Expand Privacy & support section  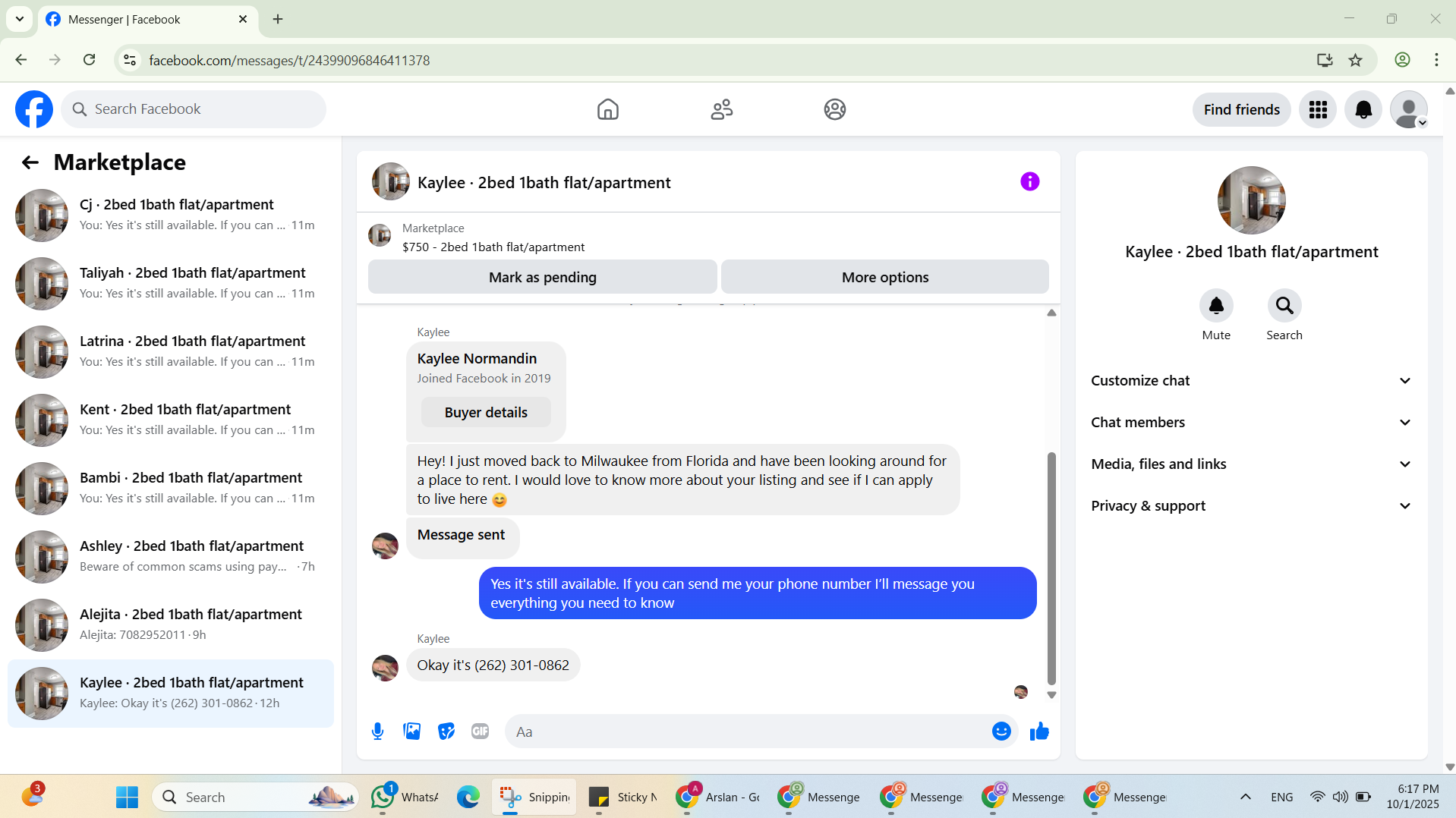[1252, 506]
